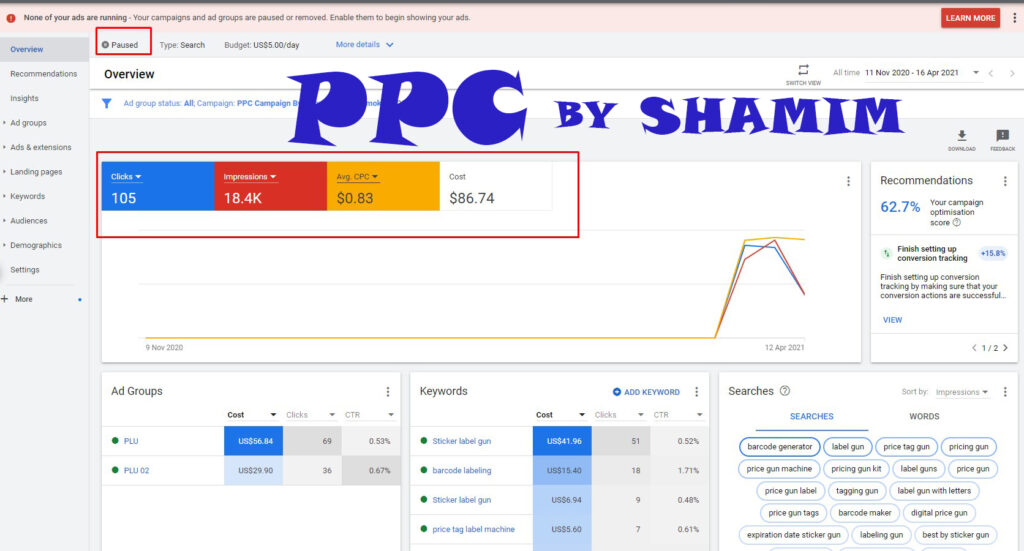Open Insights in the sidebar

pos(24,99)
